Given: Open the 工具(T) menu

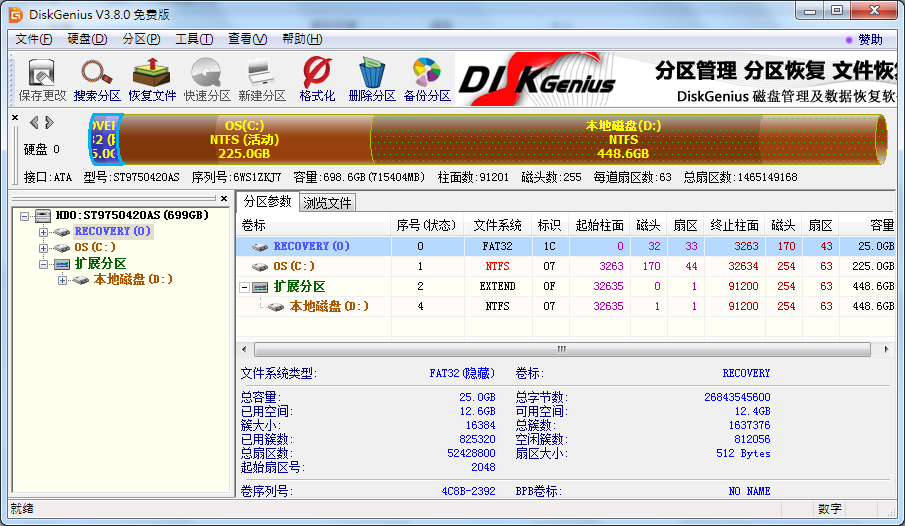Looking at the screenshot, I should (194, 39).
